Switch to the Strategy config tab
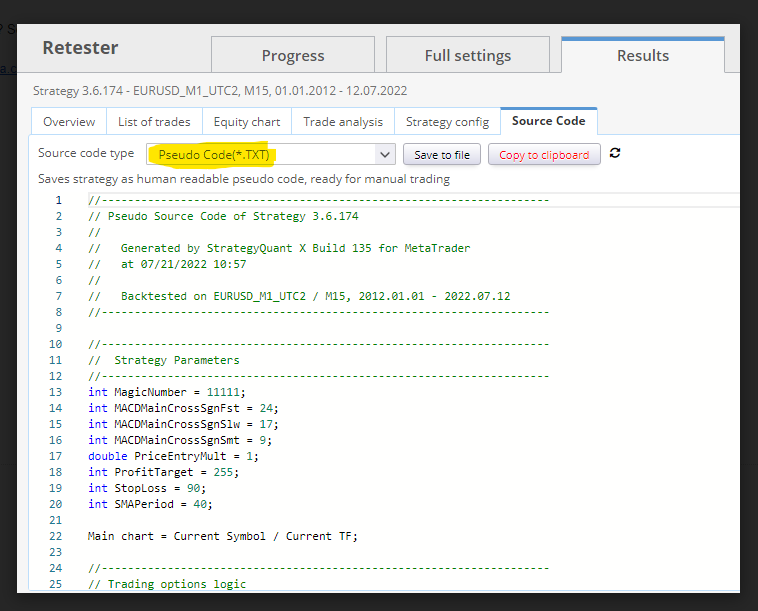 (x=447, y=122)
